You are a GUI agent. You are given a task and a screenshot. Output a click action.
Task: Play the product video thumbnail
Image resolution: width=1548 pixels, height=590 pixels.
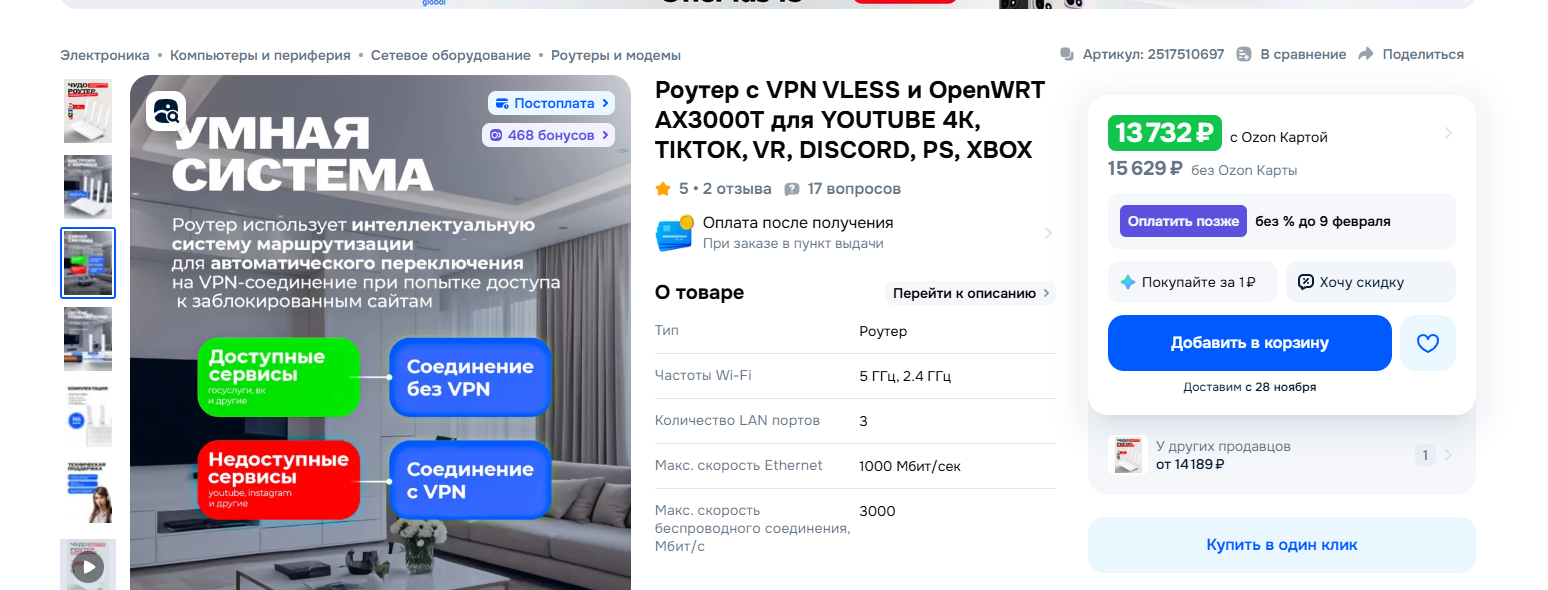88,567
